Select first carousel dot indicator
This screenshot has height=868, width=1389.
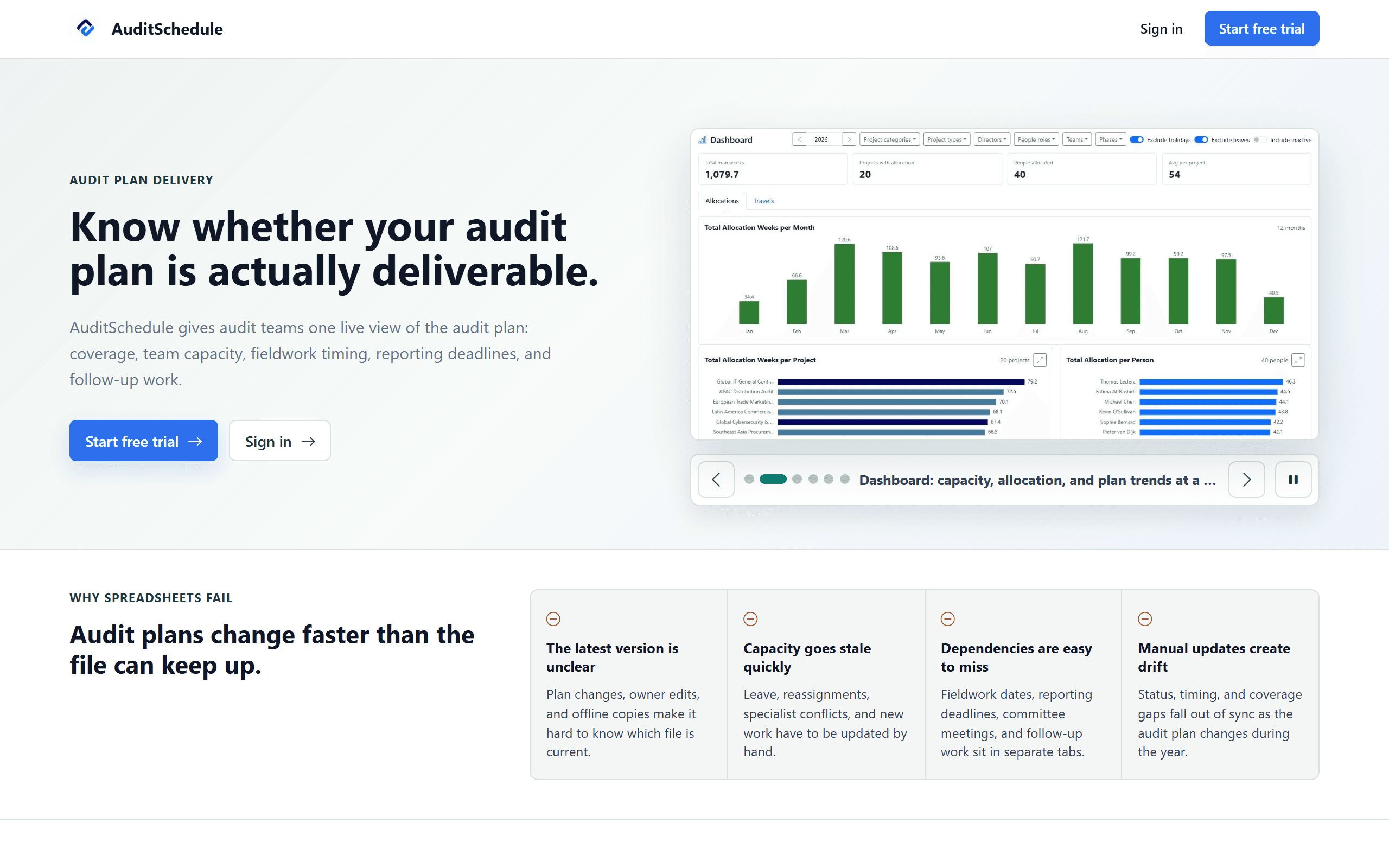coord(748,480)
